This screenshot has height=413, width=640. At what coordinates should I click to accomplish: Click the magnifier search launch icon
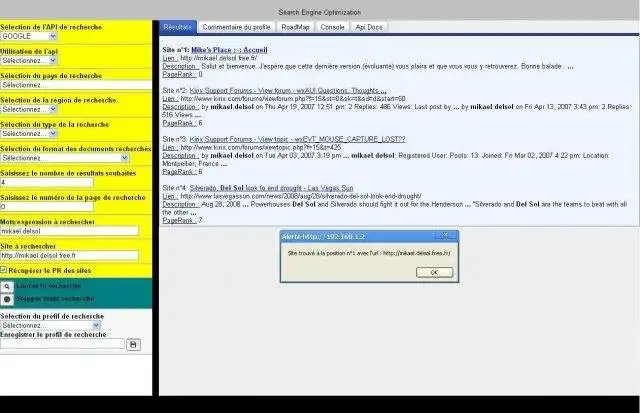(7, 286)
